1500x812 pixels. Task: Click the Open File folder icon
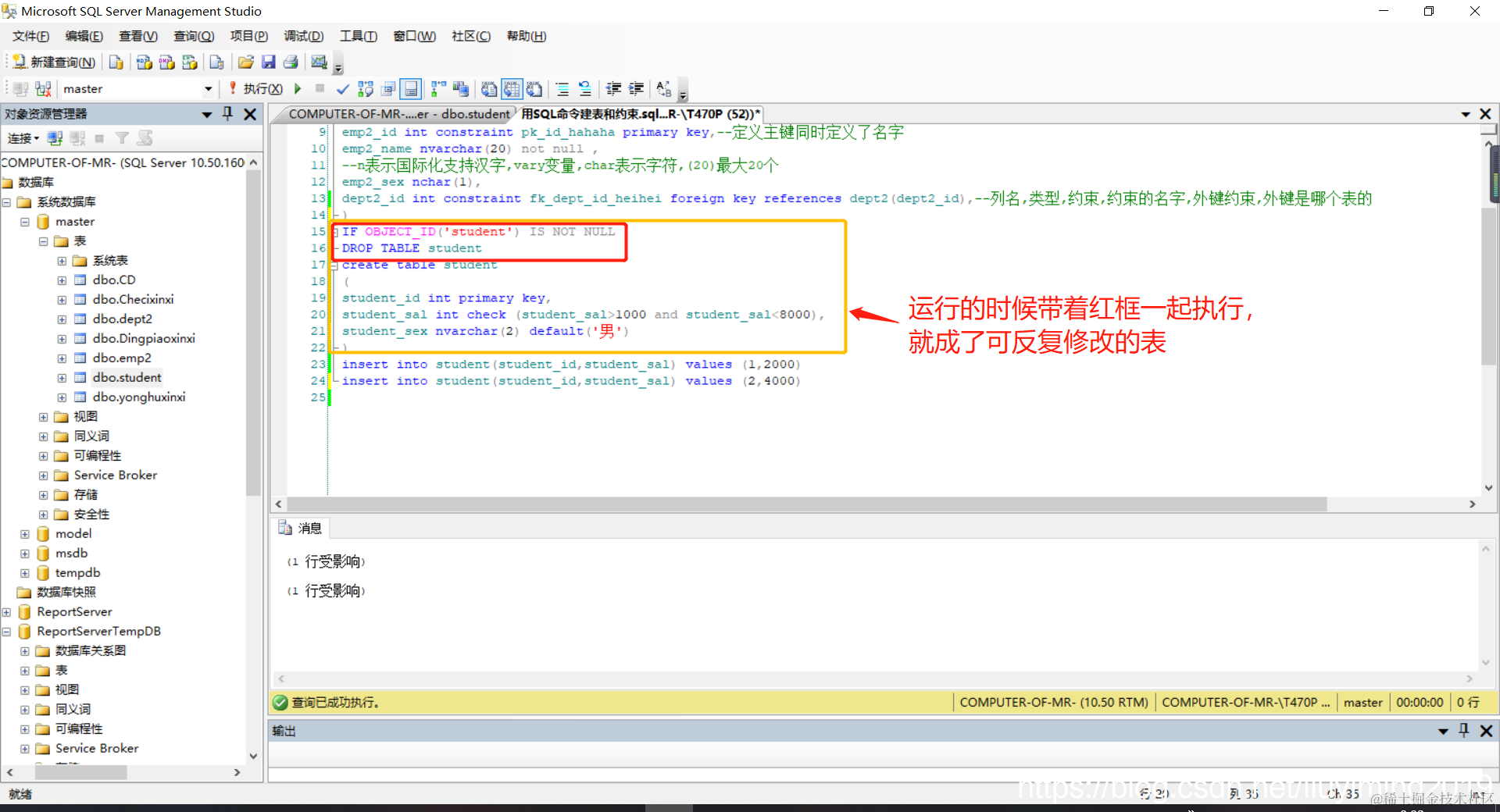tap(245, 62)
